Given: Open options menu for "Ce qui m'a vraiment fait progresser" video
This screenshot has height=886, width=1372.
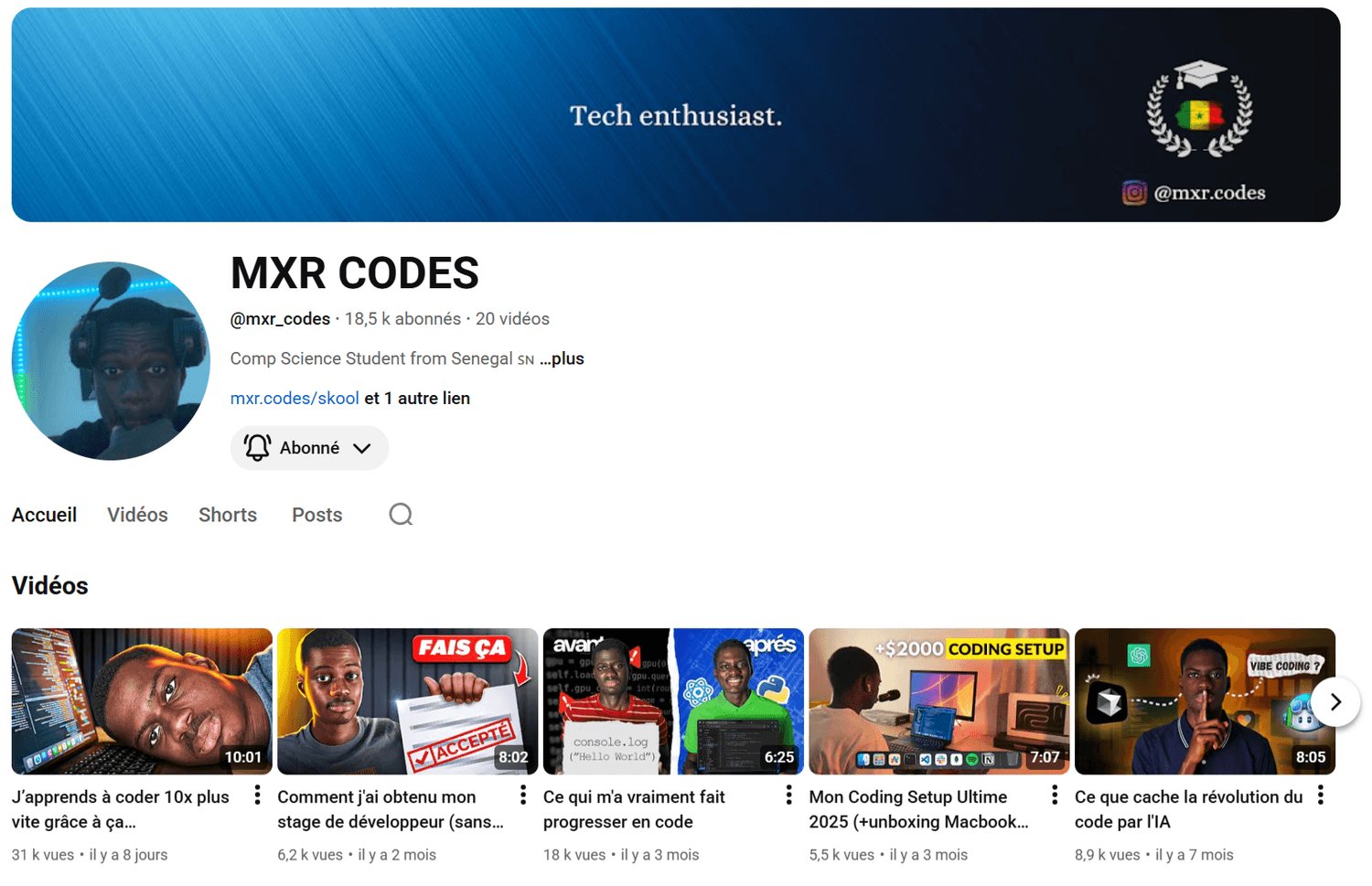Looking at the screenshot, I should [788, 795].
